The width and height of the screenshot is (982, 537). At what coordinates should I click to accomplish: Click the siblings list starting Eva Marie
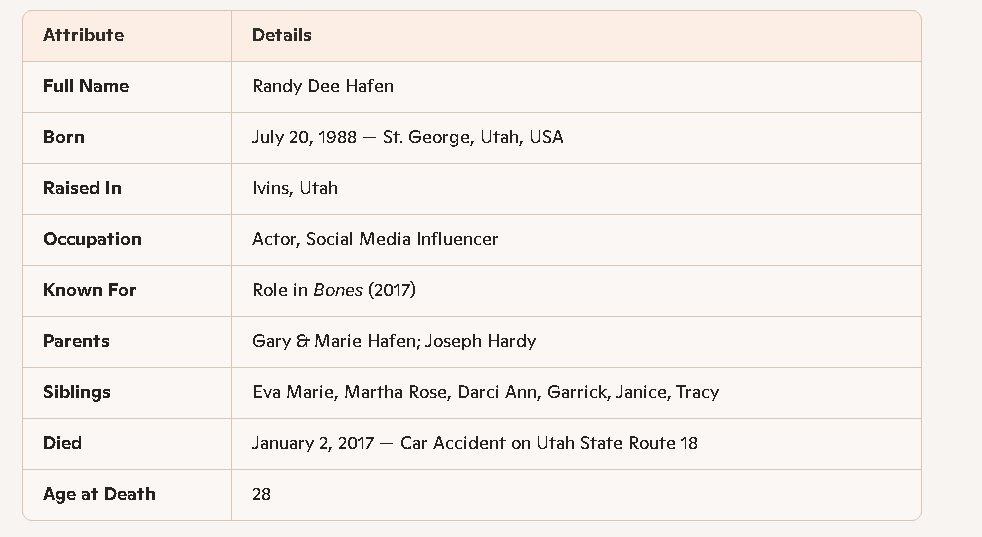coord(485,392)
